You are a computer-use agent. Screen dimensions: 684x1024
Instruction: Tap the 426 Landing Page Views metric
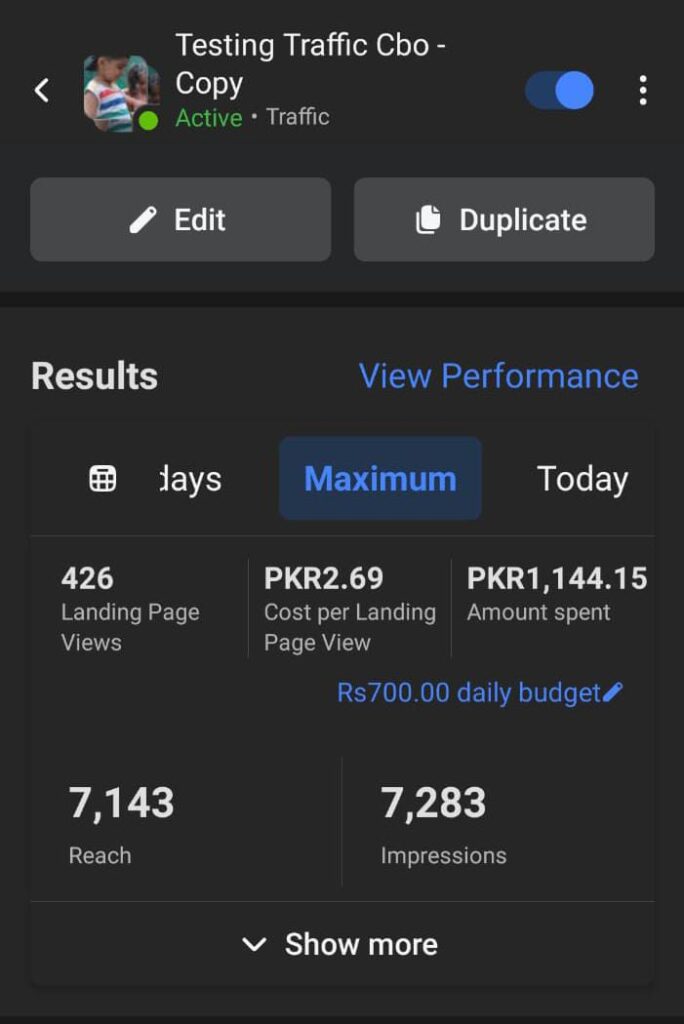(130, 608)
